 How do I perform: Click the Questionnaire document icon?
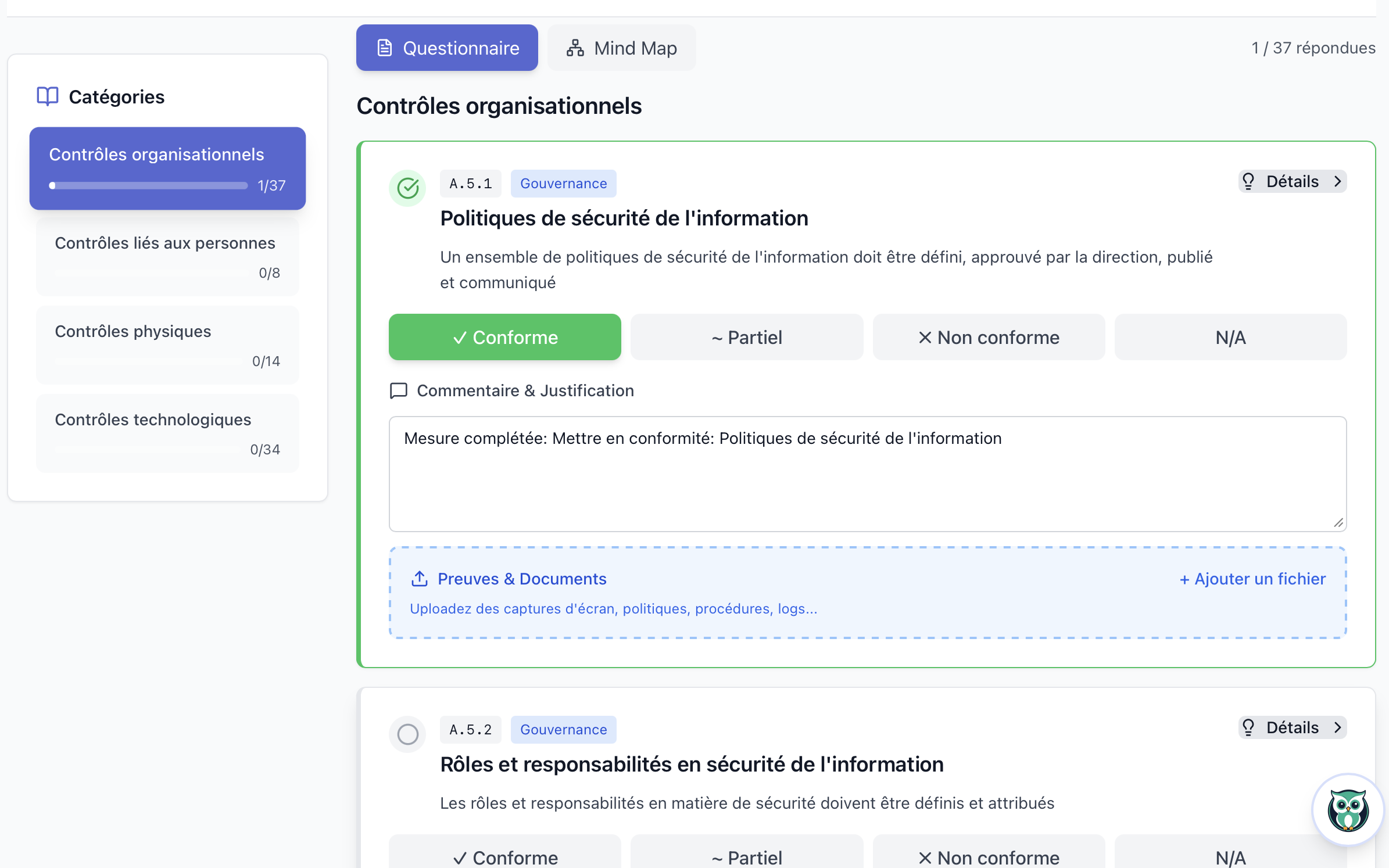tap(385, 48)
